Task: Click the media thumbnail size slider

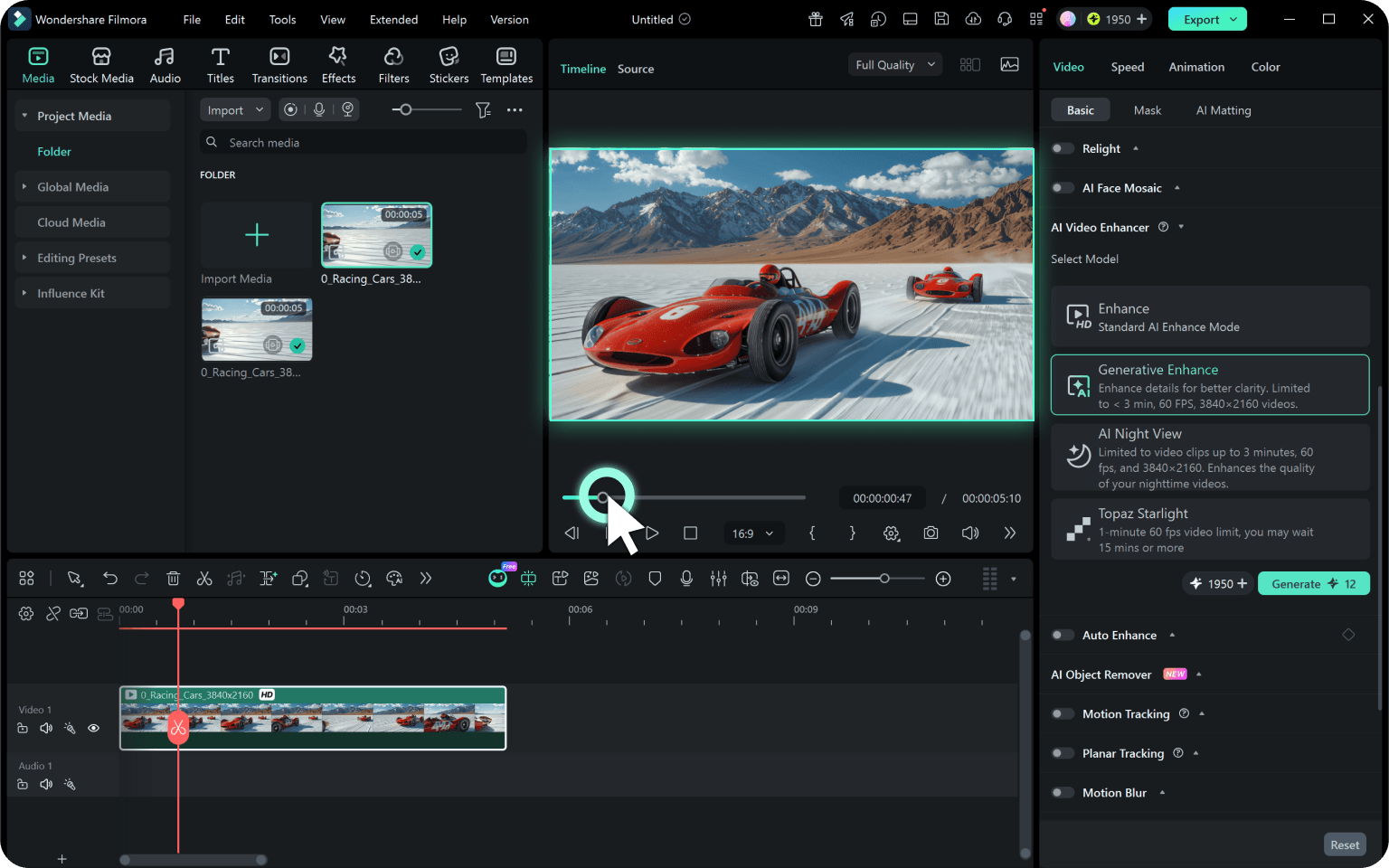Action: tap(427, 109)
